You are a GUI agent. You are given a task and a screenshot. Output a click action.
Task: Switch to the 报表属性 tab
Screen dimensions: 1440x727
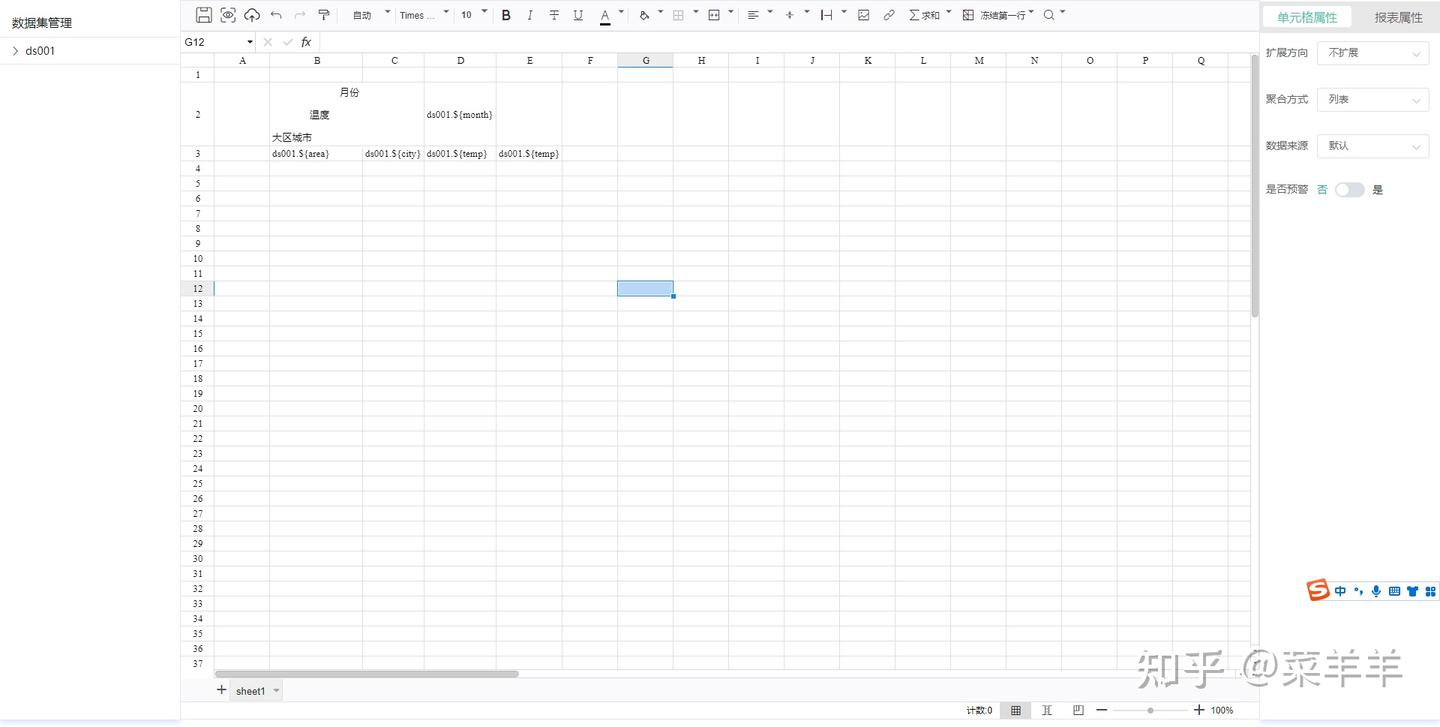[1396, 17]
